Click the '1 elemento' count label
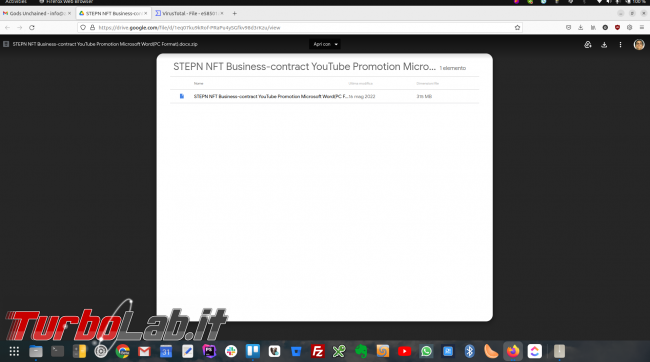Image resolution: width=650 pixels, height=362 pixels. [x=453, y=68]
